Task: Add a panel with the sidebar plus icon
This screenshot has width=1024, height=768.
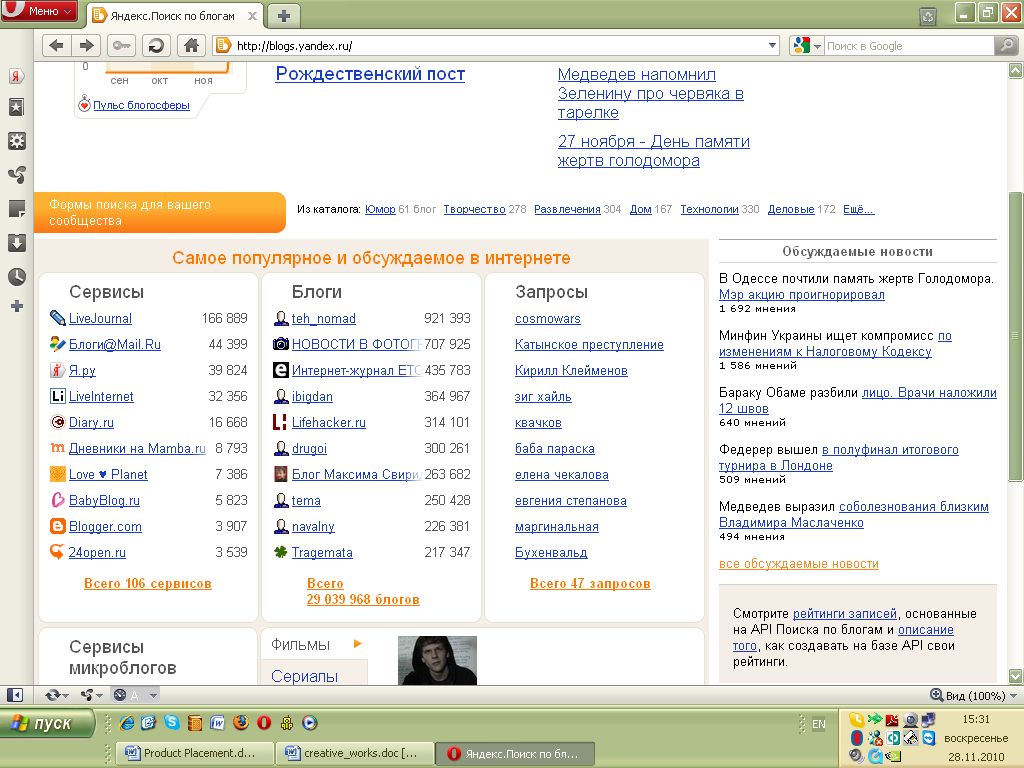Action: 17,306
